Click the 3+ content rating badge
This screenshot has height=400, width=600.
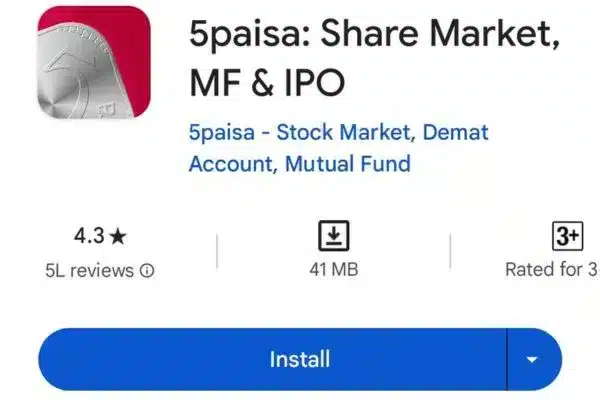coord(567,236)
